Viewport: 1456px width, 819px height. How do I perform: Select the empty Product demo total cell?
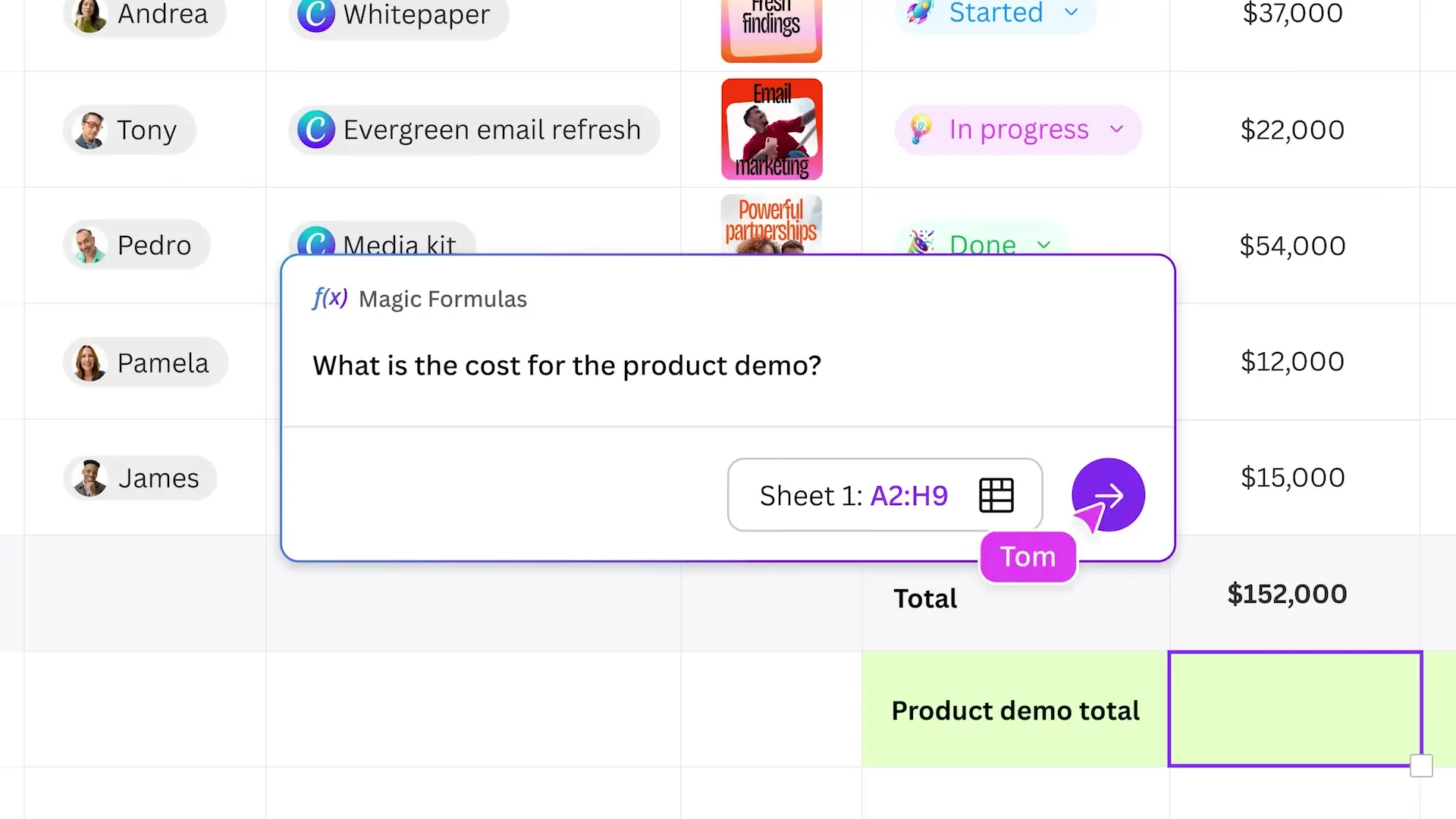click(1294, 708)
